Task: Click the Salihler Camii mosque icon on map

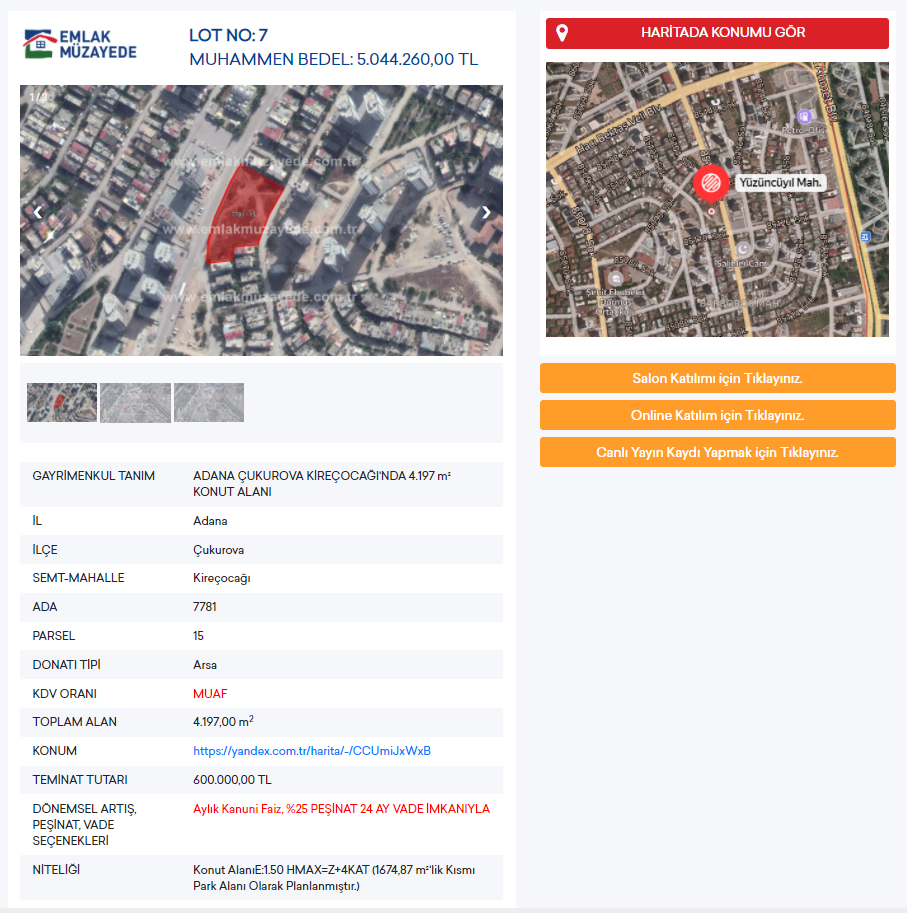Action: pos(742,248)
